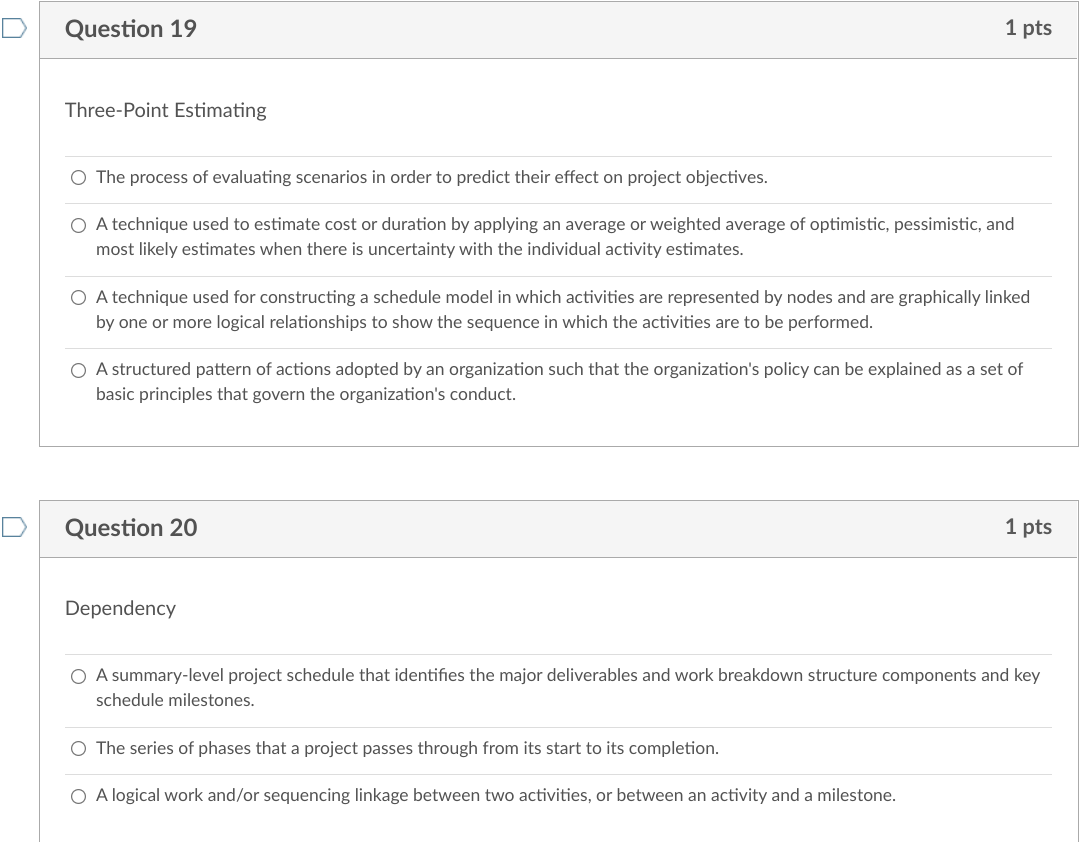Select the structured pattern of actions option
Screen dimensions: 1080x842
click(78, 369)
